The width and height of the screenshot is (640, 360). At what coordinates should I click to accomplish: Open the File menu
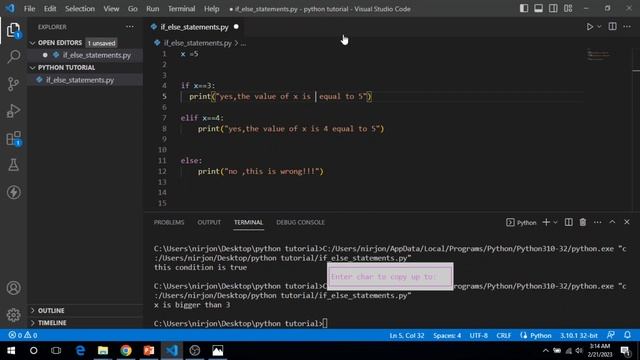pos(29,9)
